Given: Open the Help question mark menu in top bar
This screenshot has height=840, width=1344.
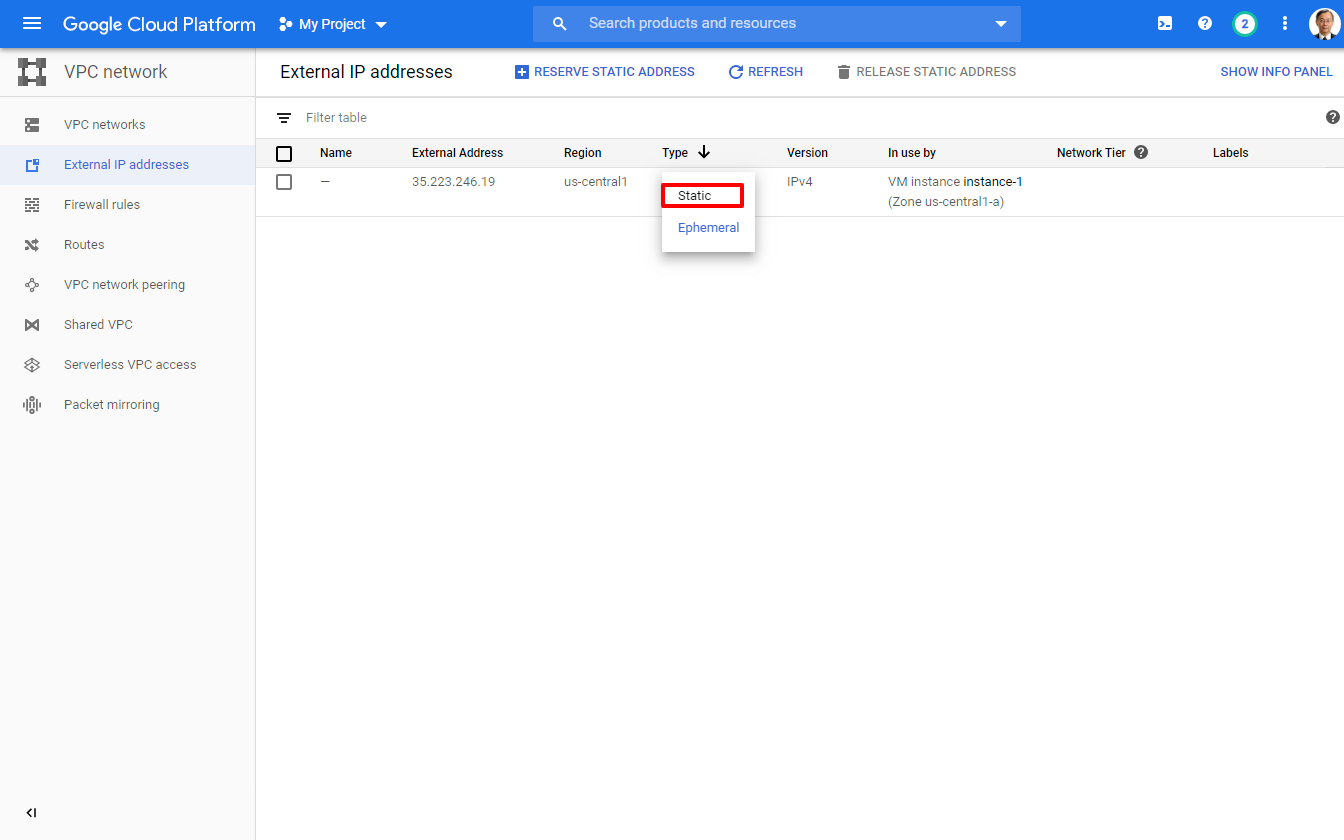Looking at the screenshot, I should coord(1205,23).
